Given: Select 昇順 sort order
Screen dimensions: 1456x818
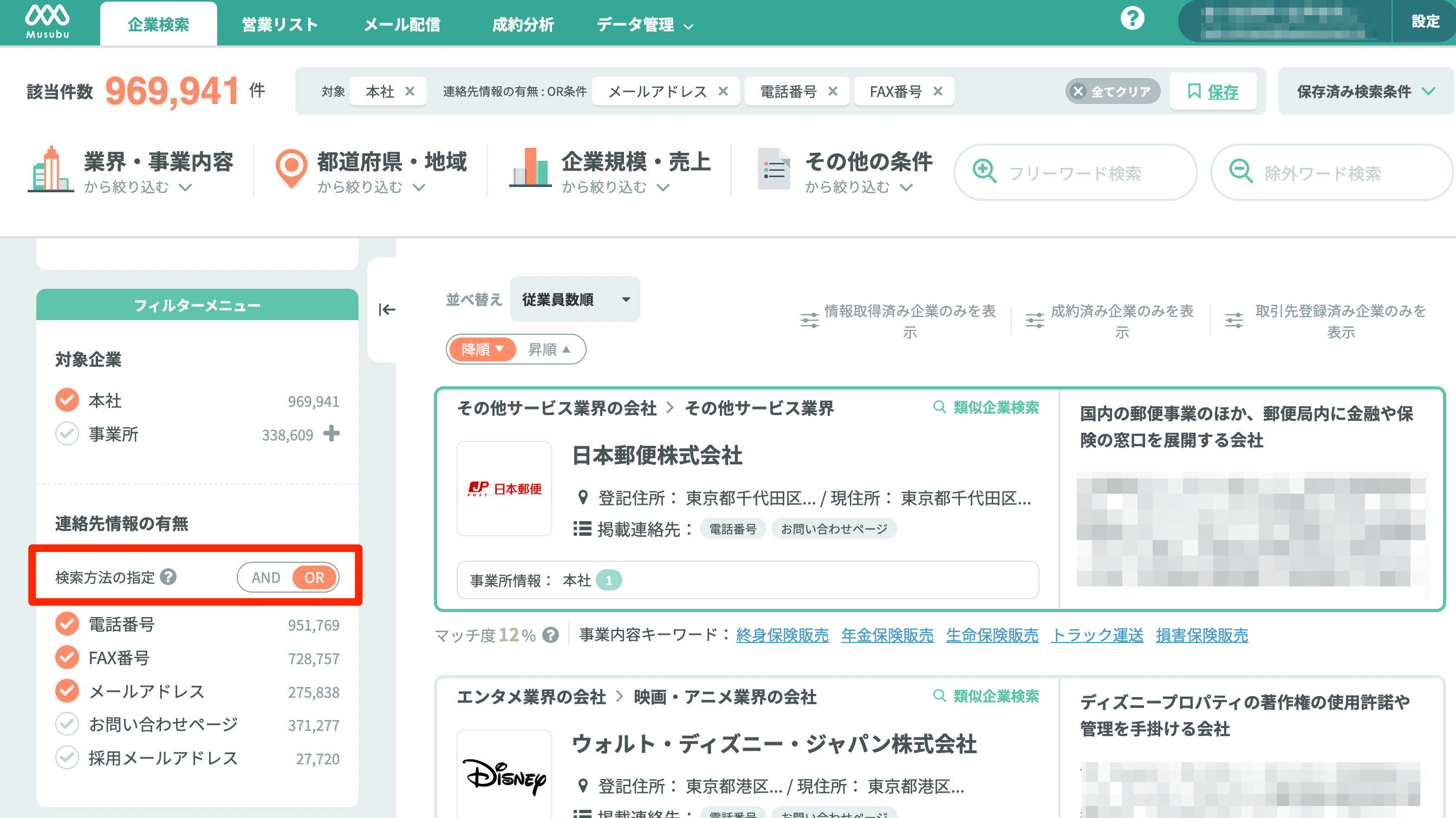Looking at the screenshot, I should [549, 349].
